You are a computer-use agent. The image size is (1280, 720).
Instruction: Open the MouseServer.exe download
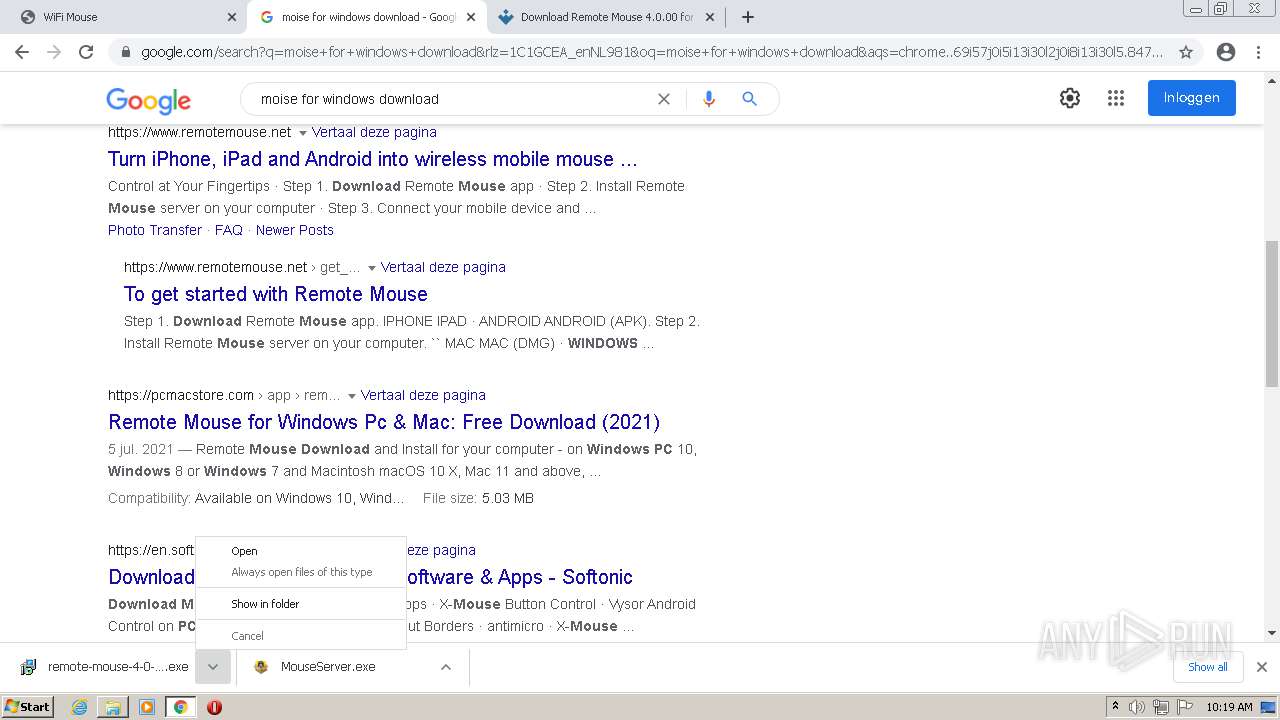pyautogui.click(x=330, y=667)
